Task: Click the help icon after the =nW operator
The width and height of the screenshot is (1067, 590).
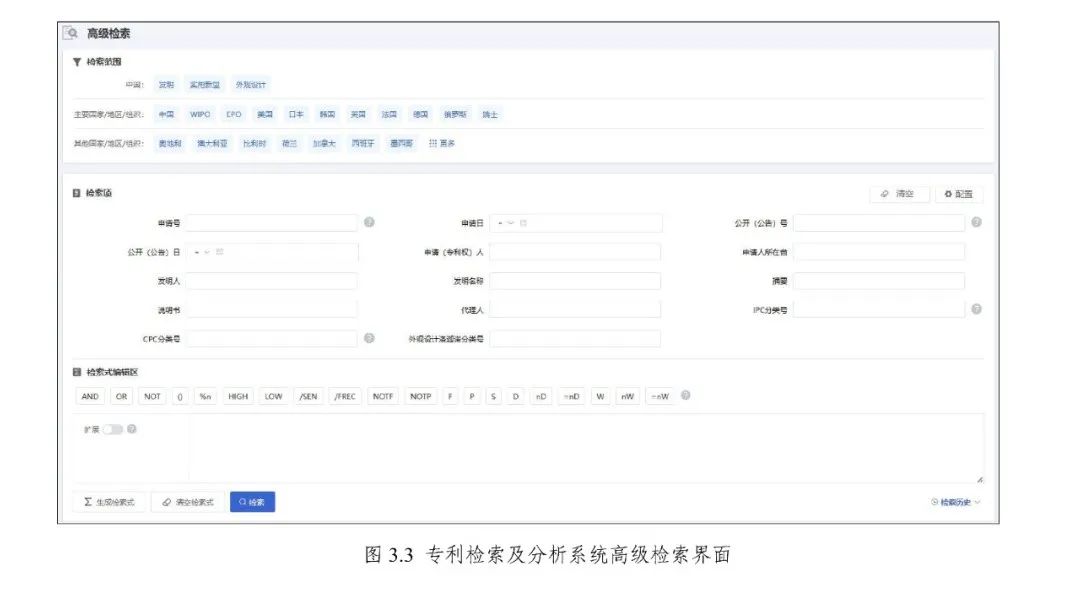Action: coord(685,395)
